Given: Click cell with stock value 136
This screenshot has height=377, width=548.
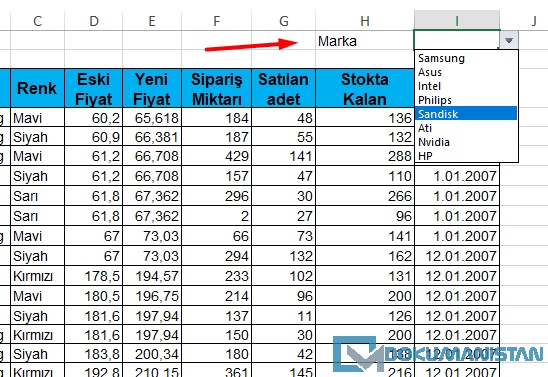Looking at the screenshot, I should coord(365,117).
